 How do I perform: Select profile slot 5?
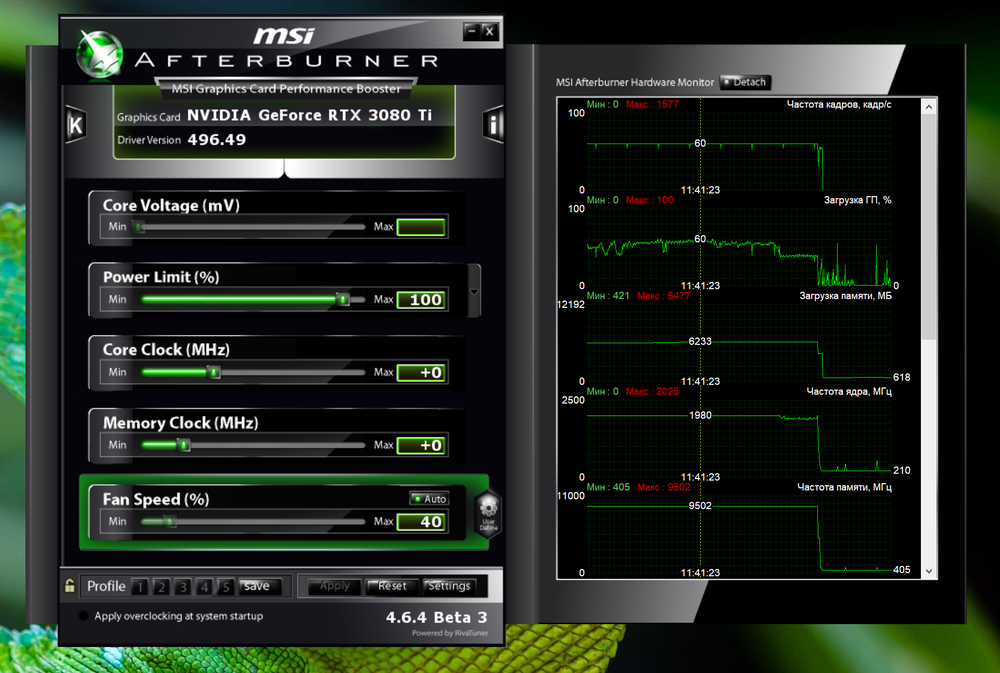coord(226,586)
